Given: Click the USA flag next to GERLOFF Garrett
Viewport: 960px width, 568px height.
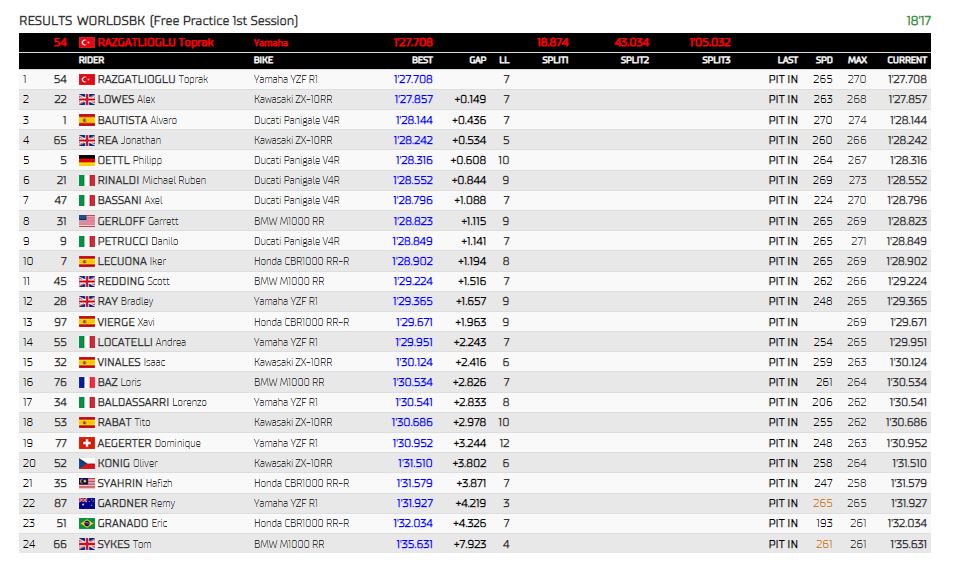Looking at the screenshot, I should 86,220.
